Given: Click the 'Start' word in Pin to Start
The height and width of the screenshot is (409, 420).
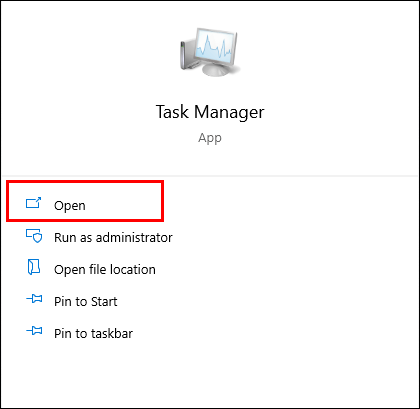Looking at the screenshot, I should 104,302.
